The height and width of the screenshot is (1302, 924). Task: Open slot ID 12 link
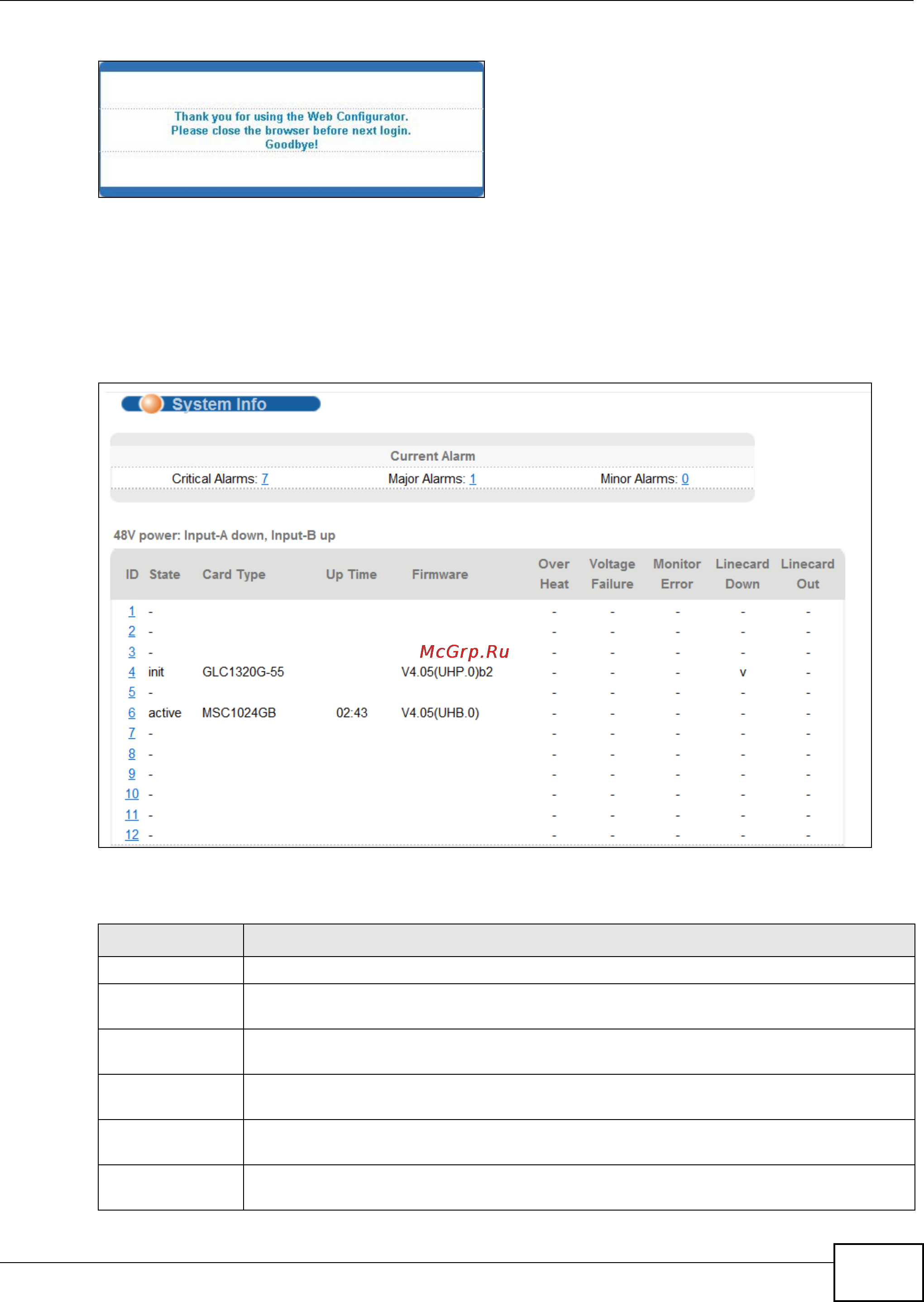click(131, 834)
